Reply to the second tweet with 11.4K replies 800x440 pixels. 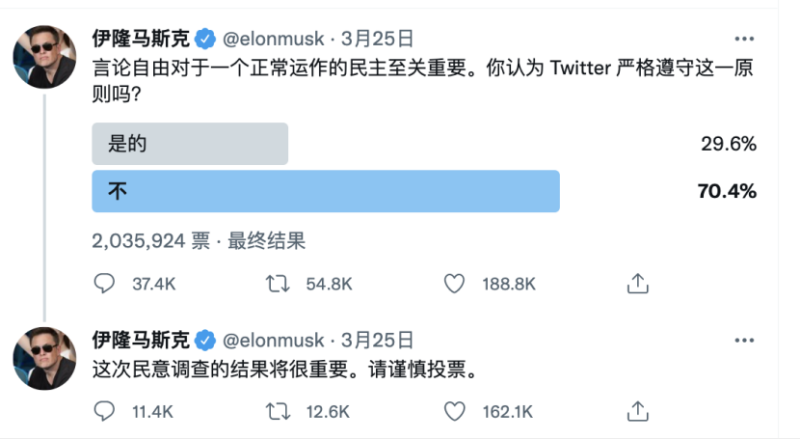(x=105, y=411)
